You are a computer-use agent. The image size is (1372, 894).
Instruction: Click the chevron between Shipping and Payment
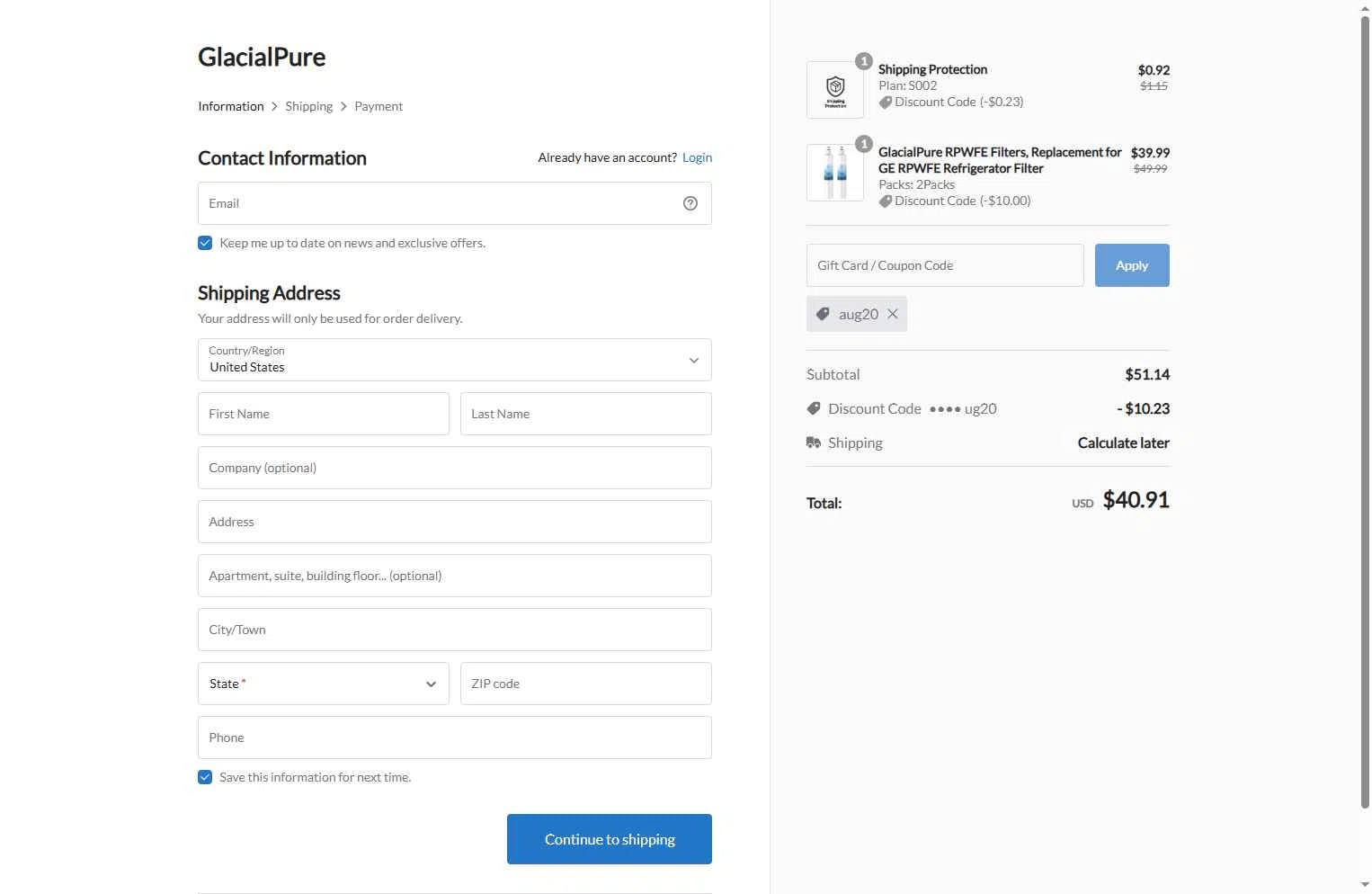343,106
